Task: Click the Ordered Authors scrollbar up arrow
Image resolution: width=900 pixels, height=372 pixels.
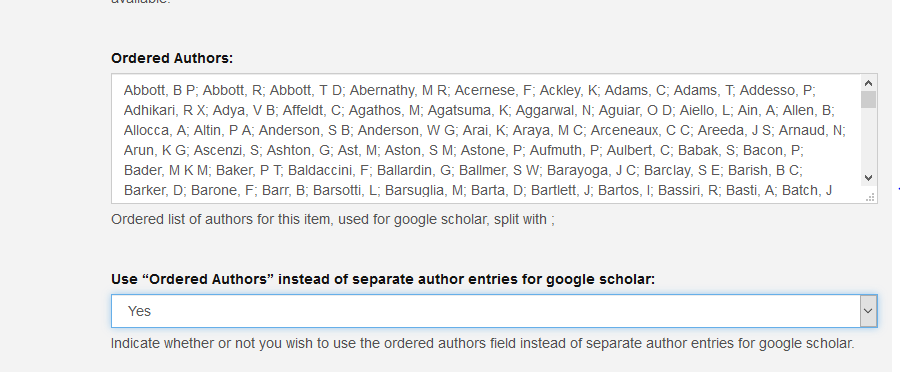Action: click(x=868, y=83)
